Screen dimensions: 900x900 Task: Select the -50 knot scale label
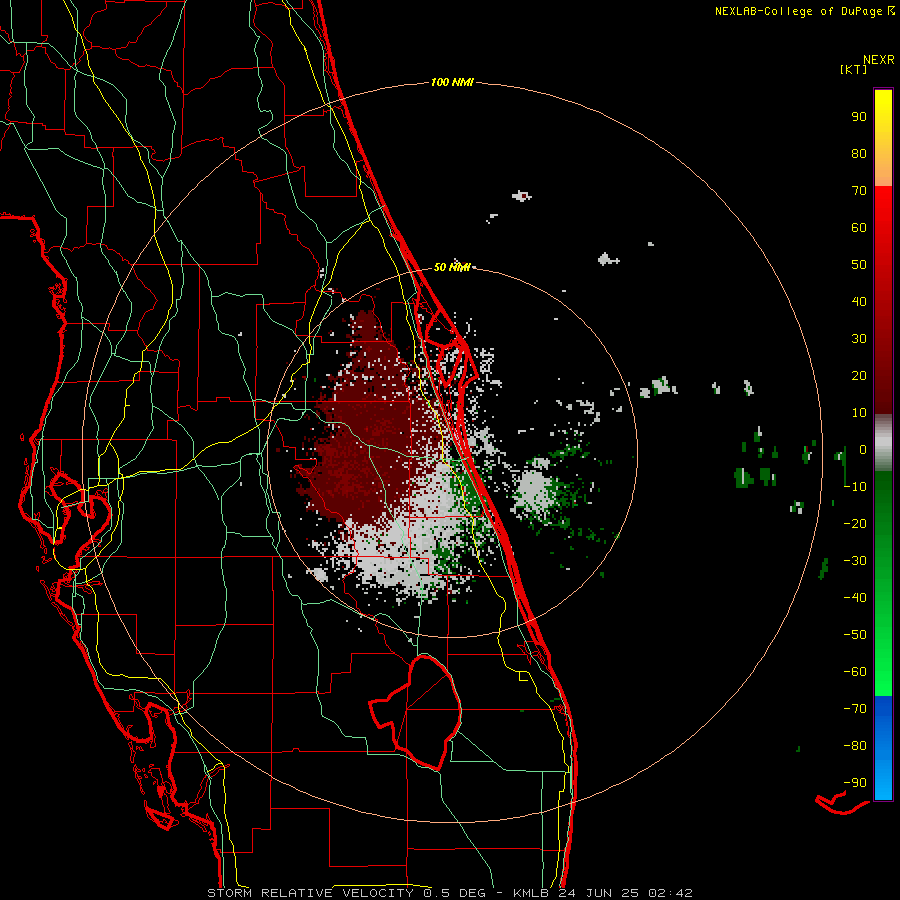tap(855, 634)
